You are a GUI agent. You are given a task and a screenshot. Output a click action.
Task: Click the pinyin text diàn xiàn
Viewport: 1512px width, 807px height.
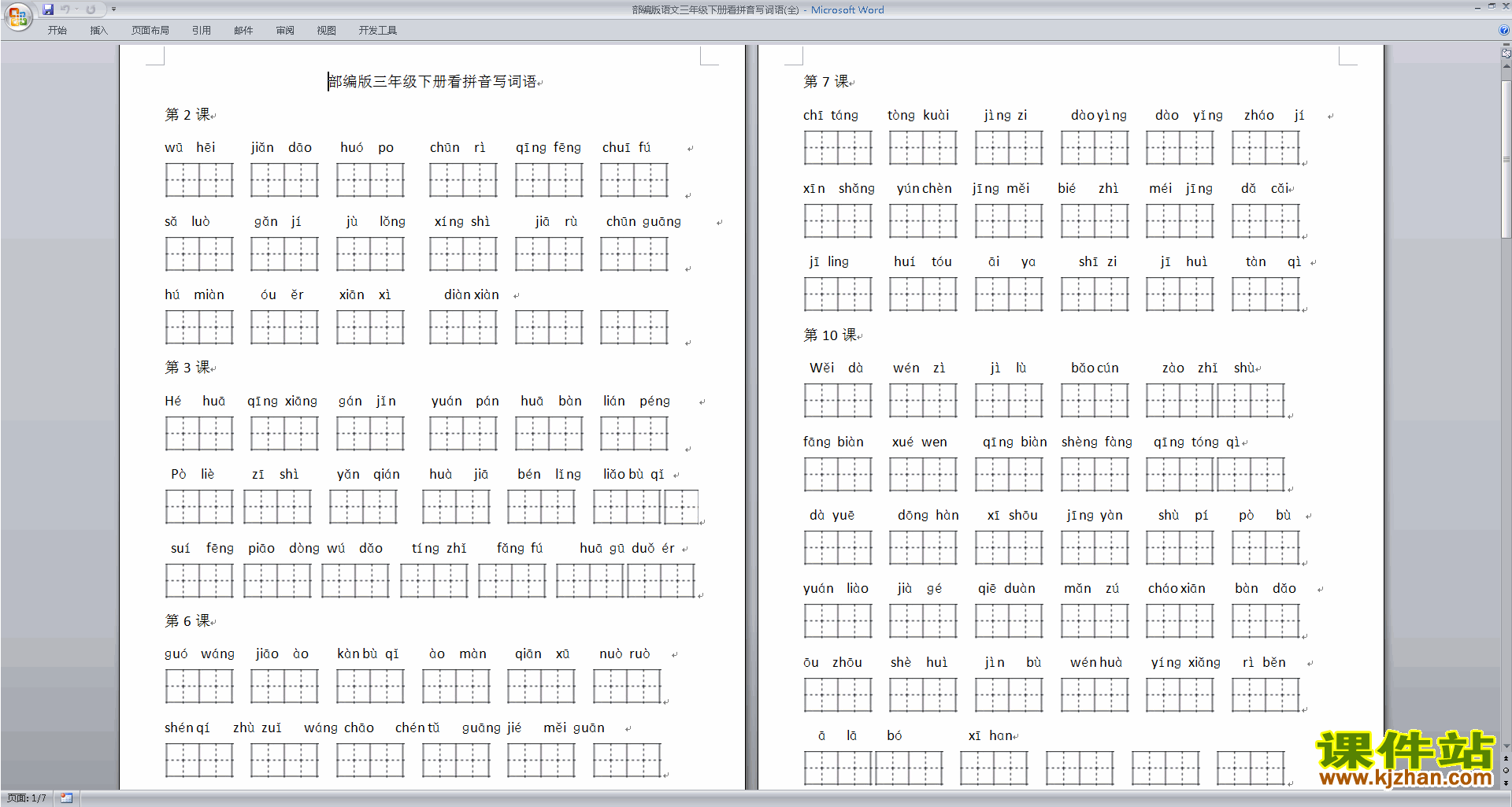[471, 295]
